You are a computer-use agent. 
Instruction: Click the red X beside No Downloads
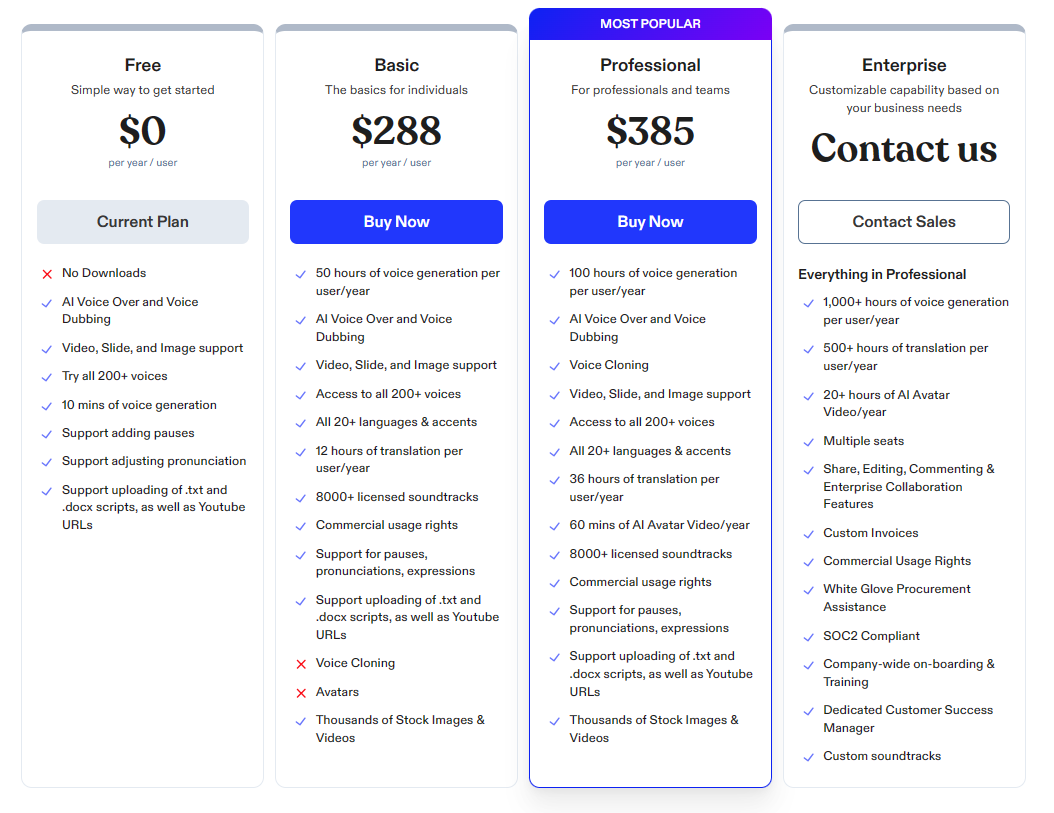point(46,272)
